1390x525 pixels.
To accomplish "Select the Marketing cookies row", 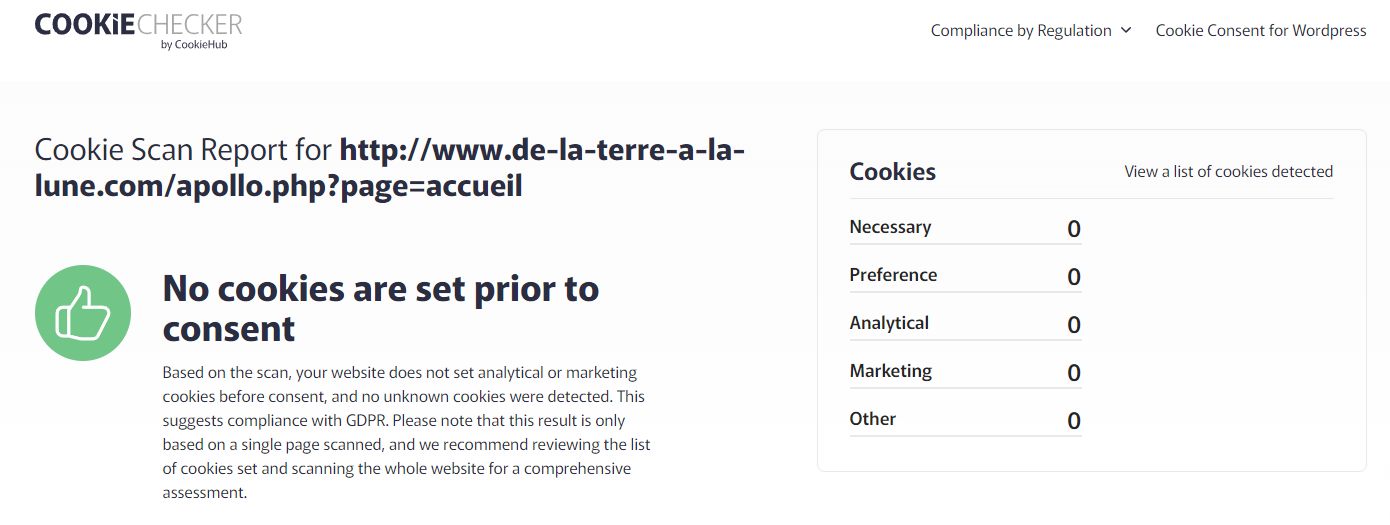I will pyautogui.click(x=965, y=372).
